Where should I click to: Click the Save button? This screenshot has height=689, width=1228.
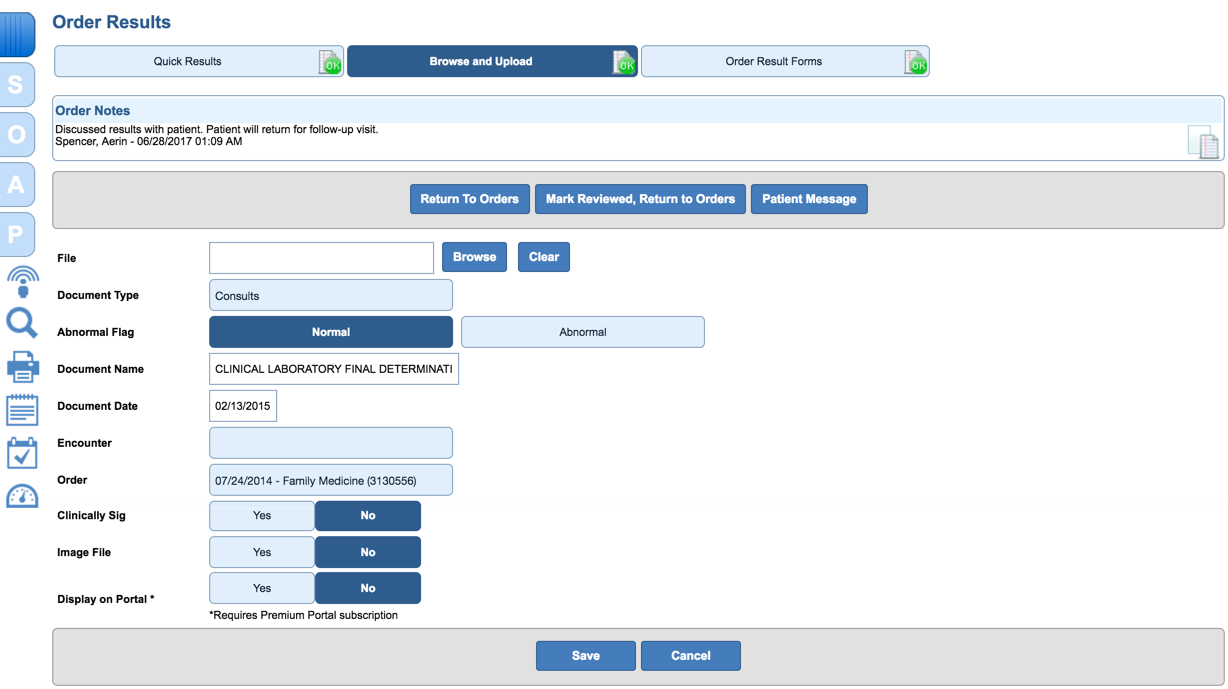(x=585, y=655)
